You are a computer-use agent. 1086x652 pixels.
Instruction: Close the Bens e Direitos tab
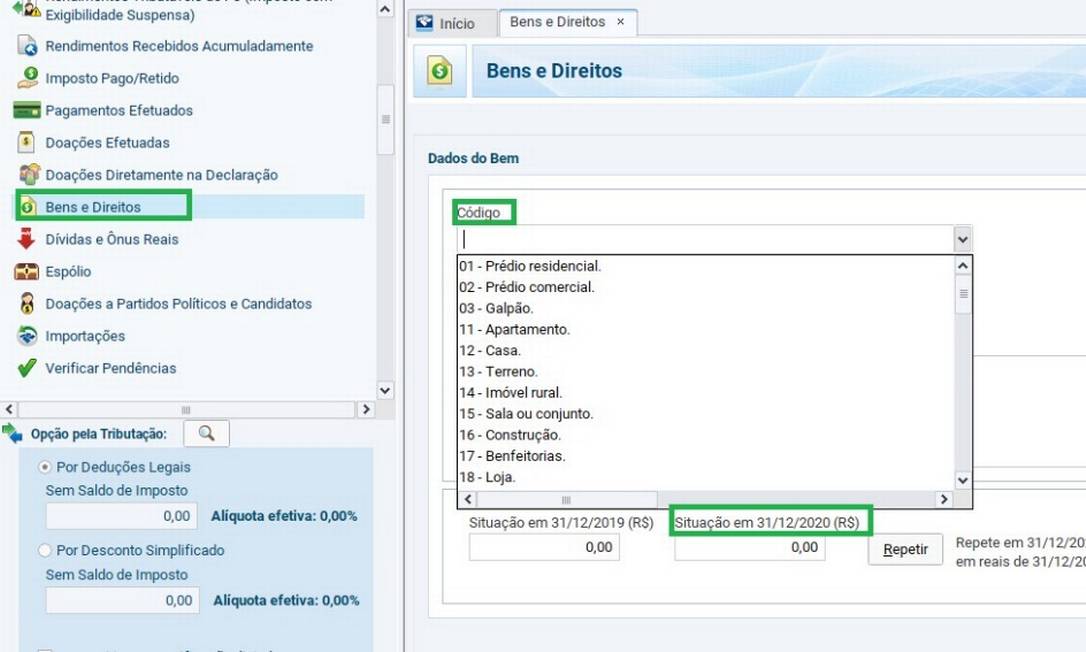coord(620,22)
